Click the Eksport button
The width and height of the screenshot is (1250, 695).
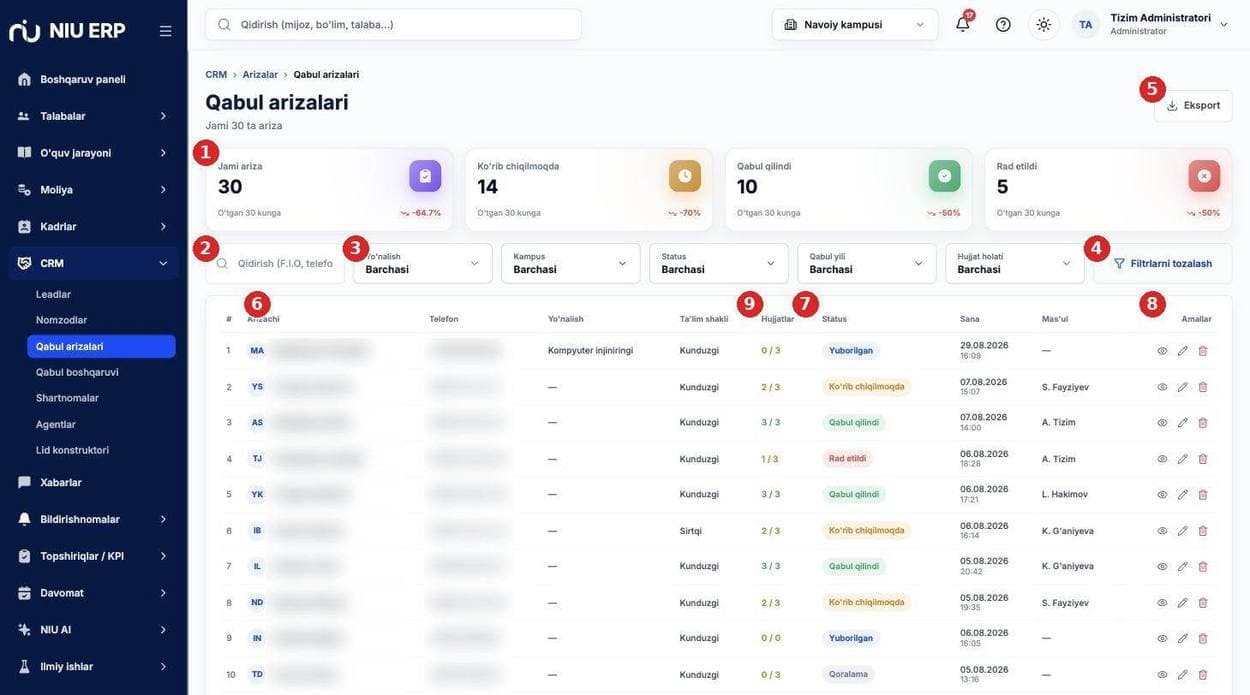[1193, 106]
